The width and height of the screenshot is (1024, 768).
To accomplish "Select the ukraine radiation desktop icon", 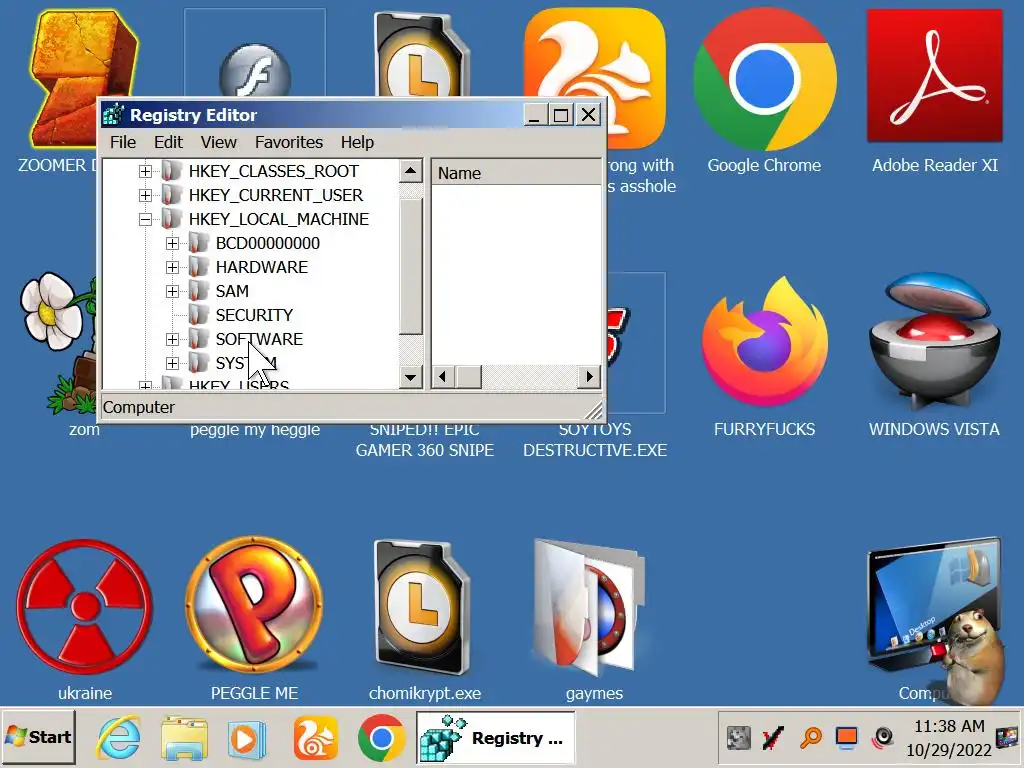I will [84, 607].
